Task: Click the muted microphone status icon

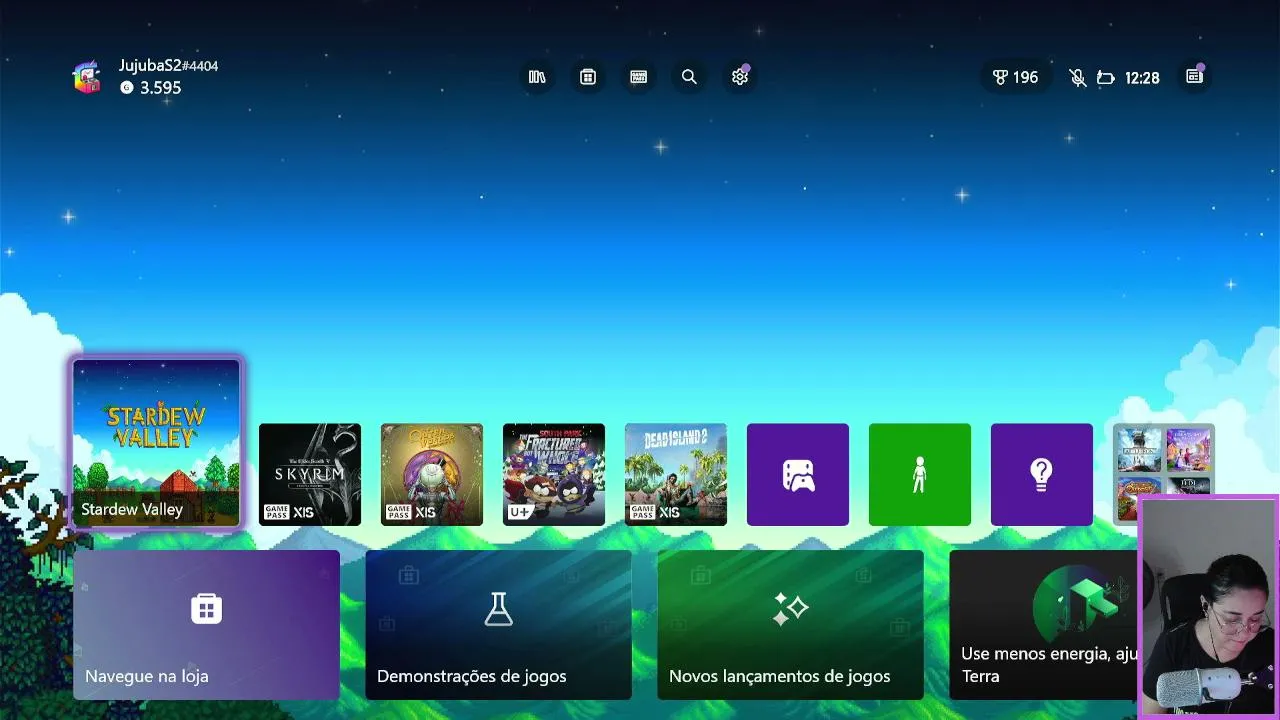Action: point(1077,77)
